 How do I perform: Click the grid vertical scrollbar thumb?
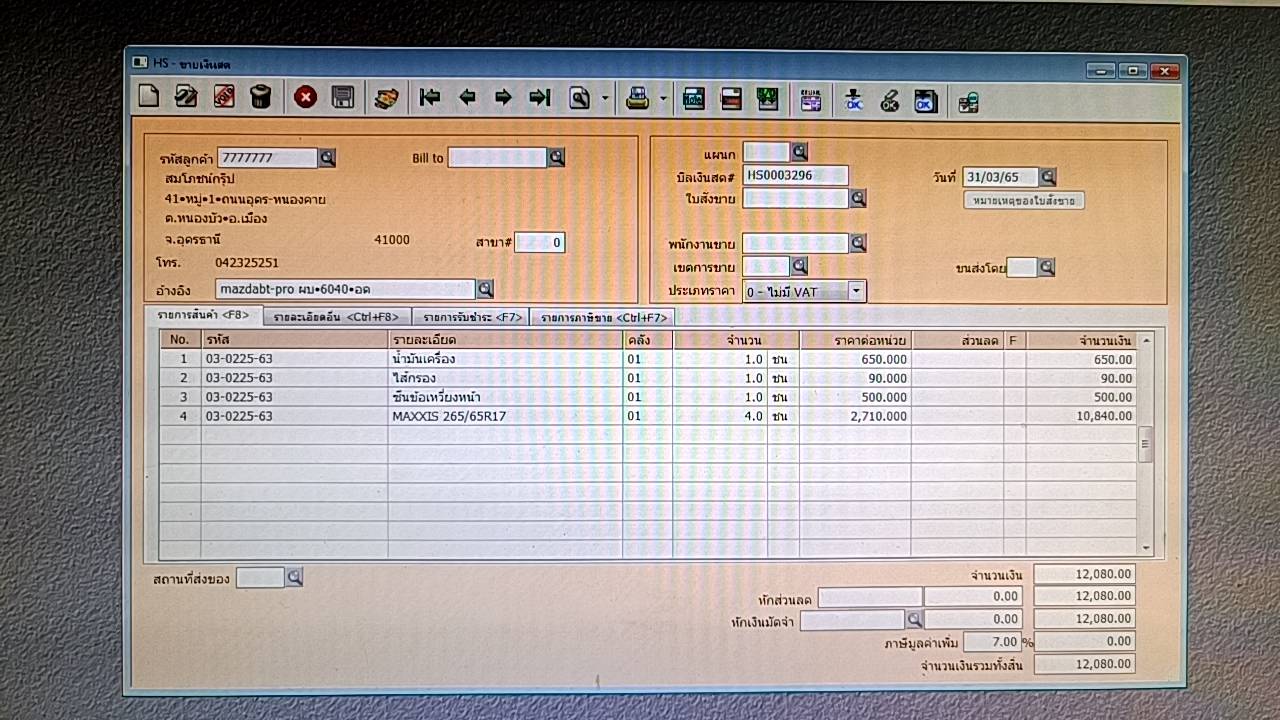coord(1146,444)
